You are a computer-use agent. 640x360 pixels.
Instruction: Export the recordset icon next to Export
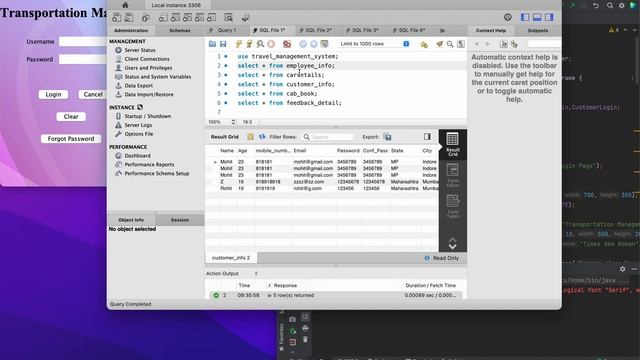[387, 137]
